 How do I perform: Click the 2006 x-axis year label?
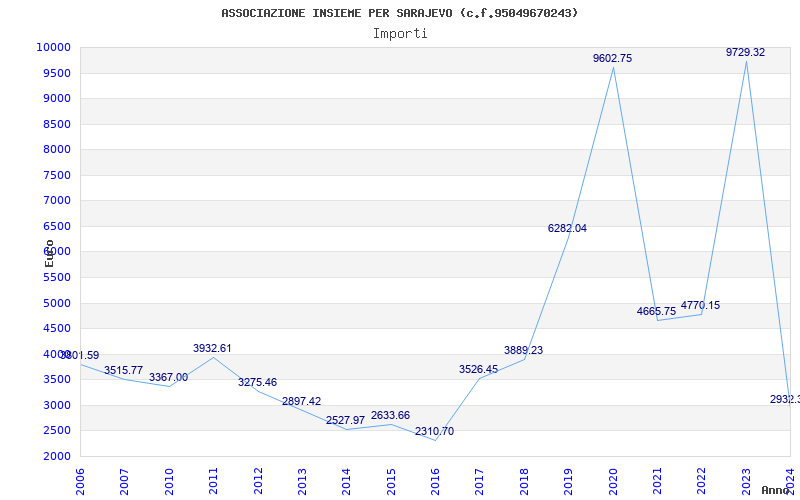coord(80,482)
